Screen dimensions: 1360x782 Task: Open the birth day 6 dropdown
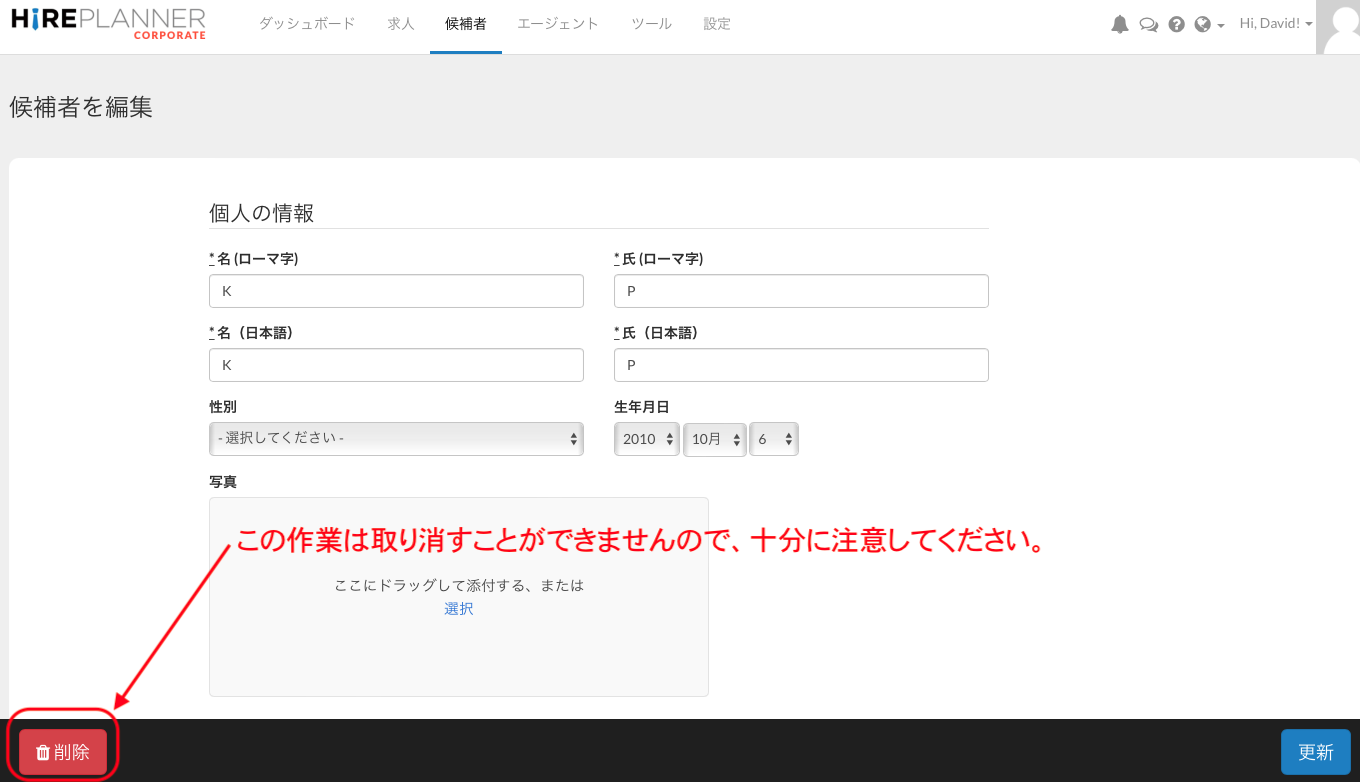pos(774,439)
